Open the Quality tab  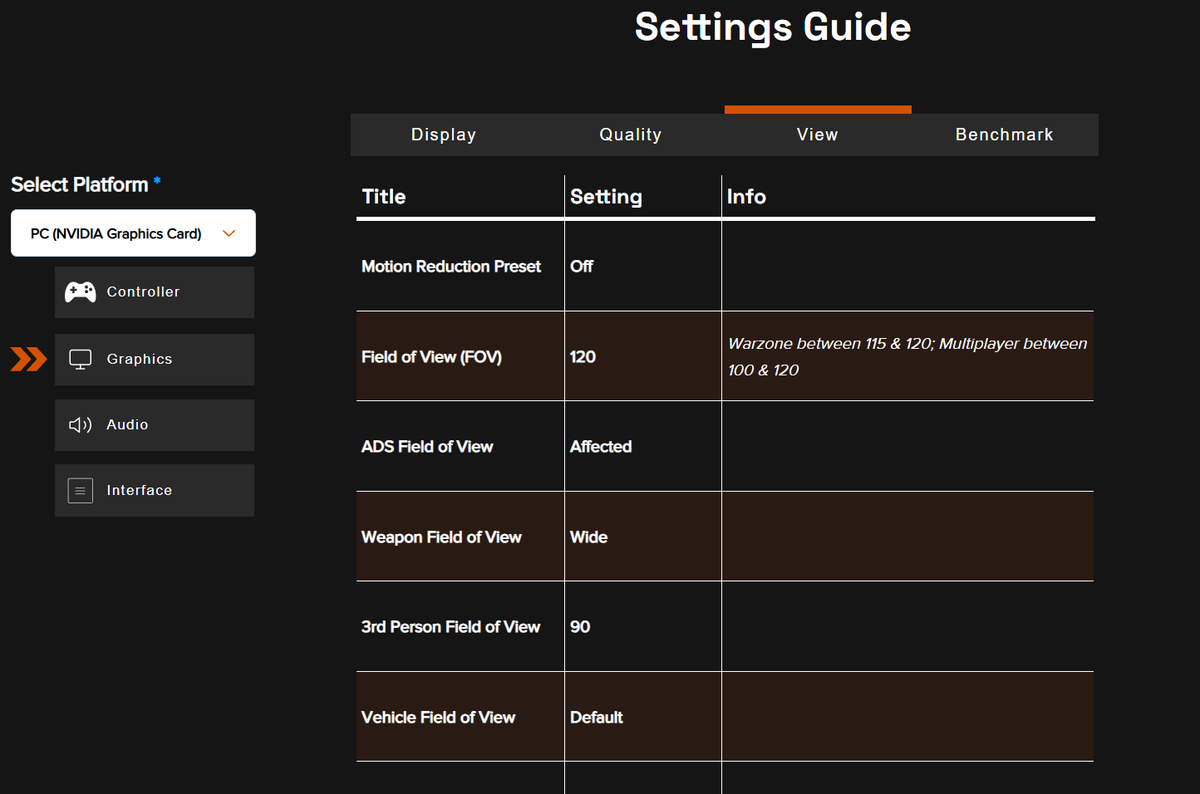pyautogui.click(x=630, y=134)
